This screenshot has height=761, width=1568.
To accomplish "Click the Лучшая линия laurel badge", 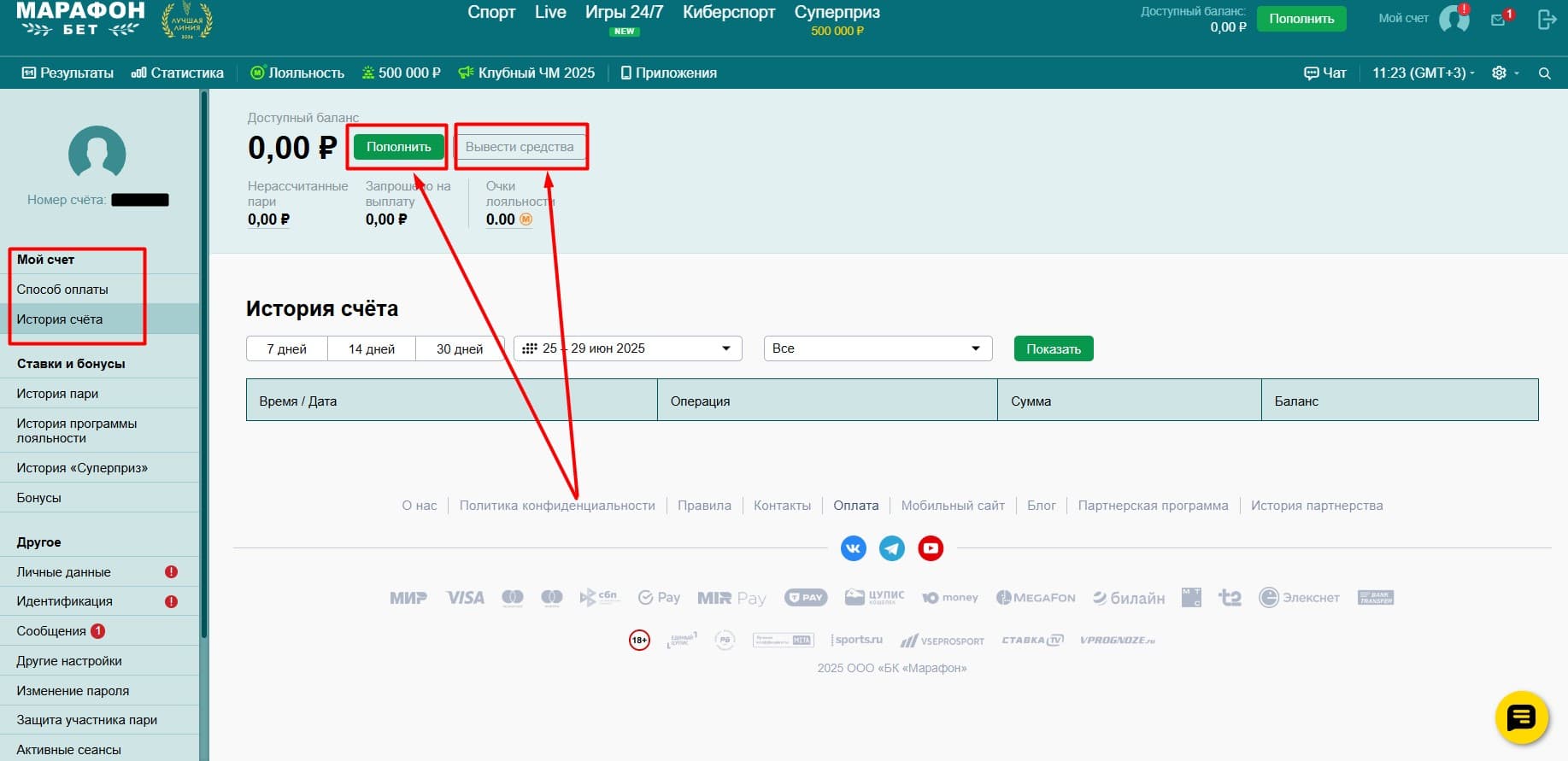I will [187, 20].
